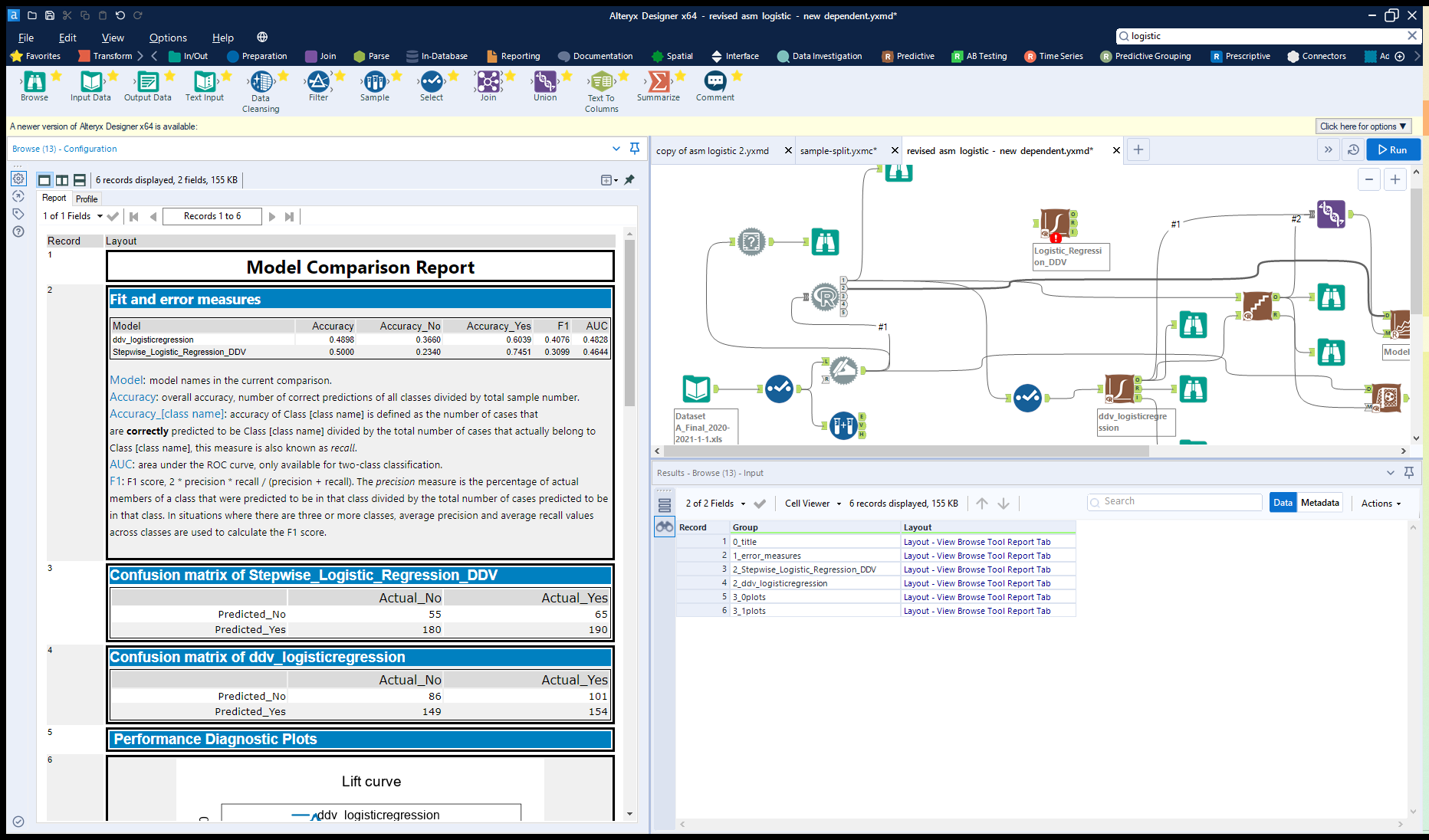Open the Options menu

[168, 38]
